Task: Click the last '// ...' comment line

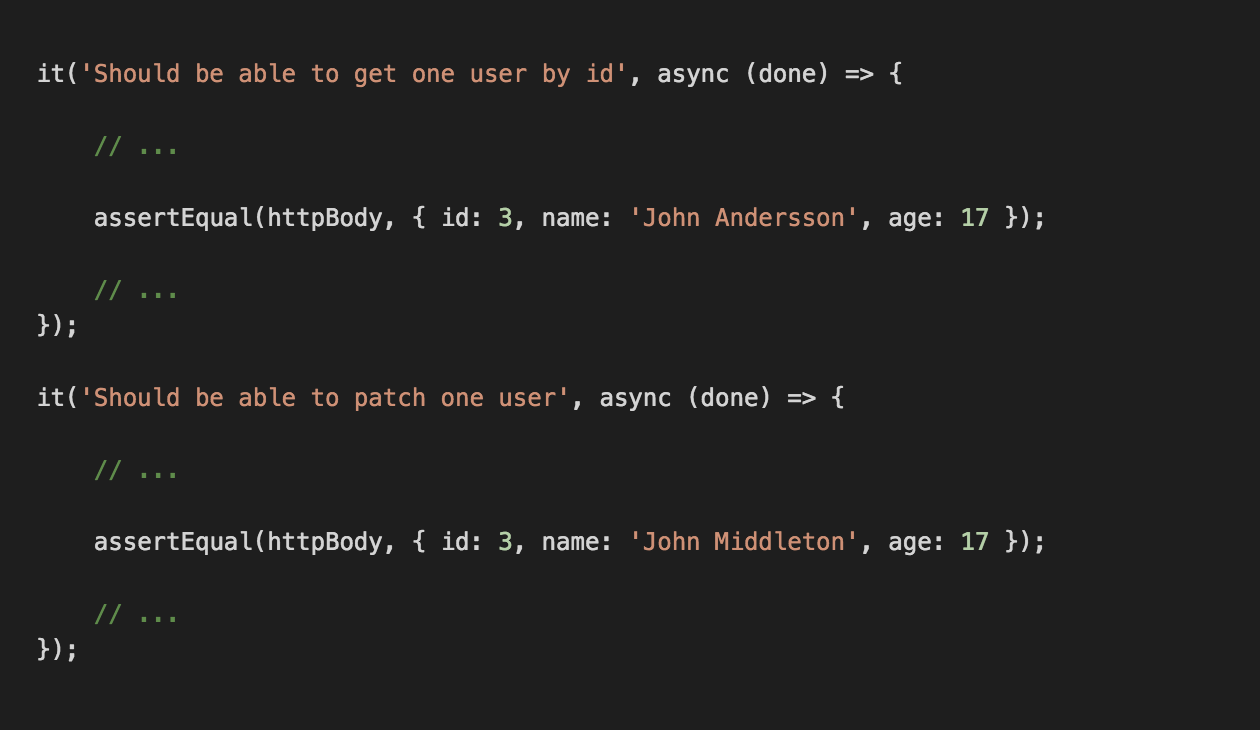Action: (136, 614)
